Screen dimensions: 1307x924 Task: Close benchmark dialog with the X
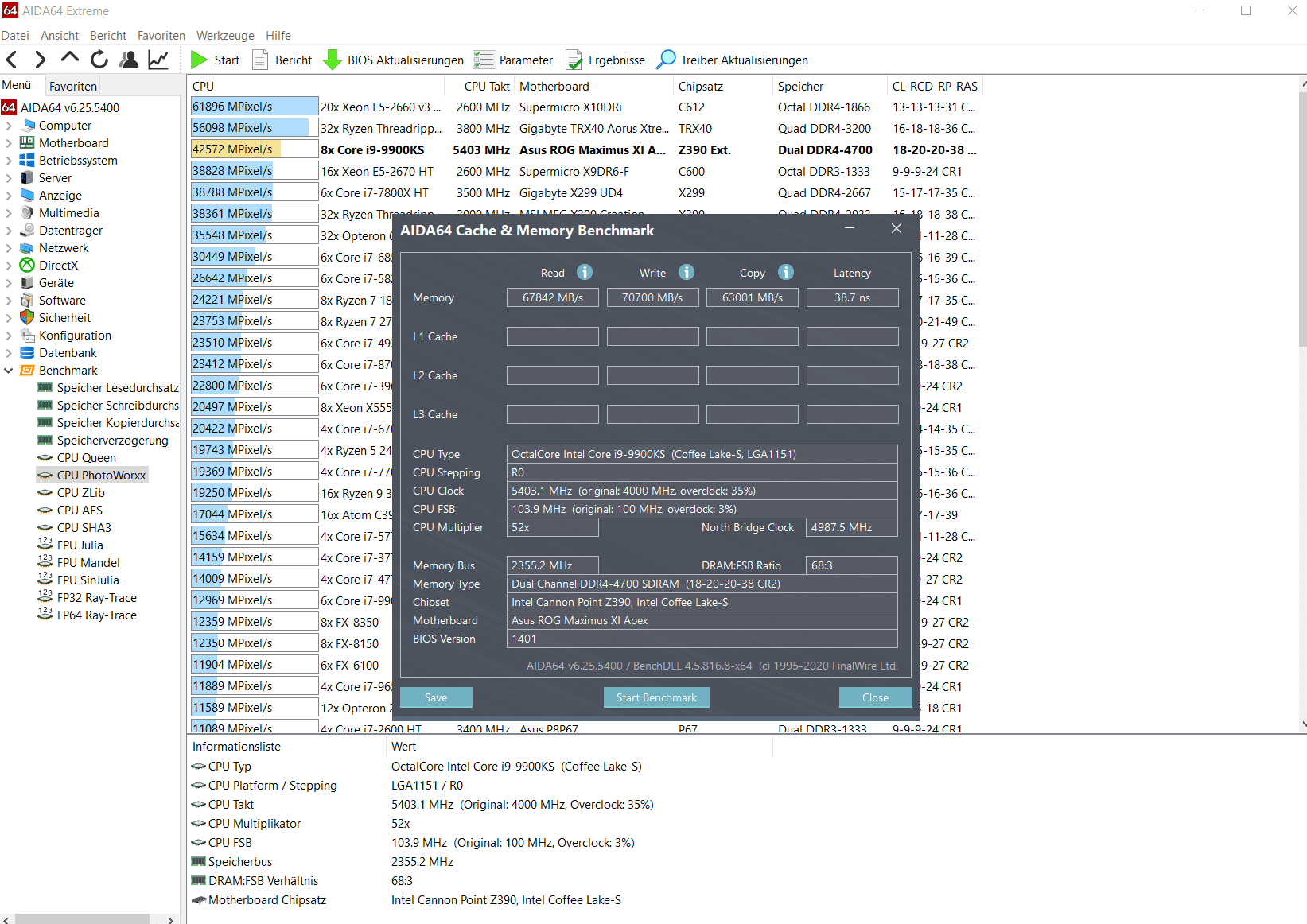pyautogui.click(x=897, y=228)
